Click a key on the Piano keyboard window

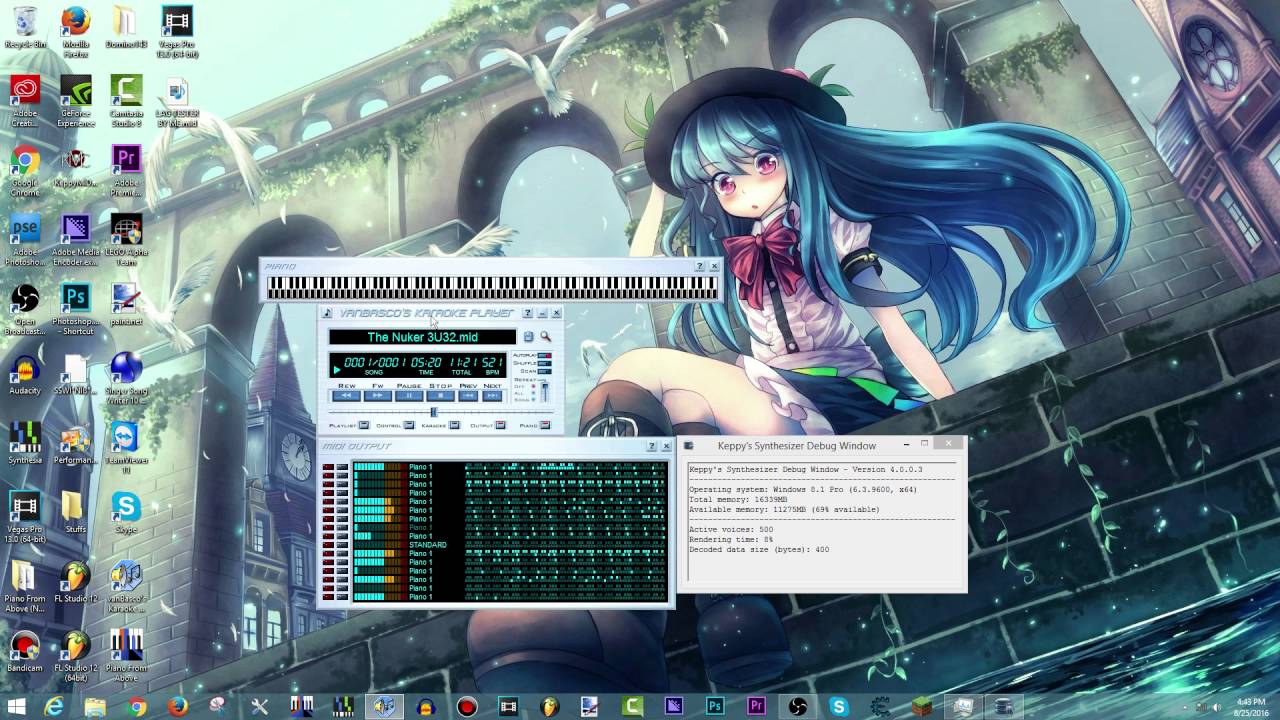(492, 287)
